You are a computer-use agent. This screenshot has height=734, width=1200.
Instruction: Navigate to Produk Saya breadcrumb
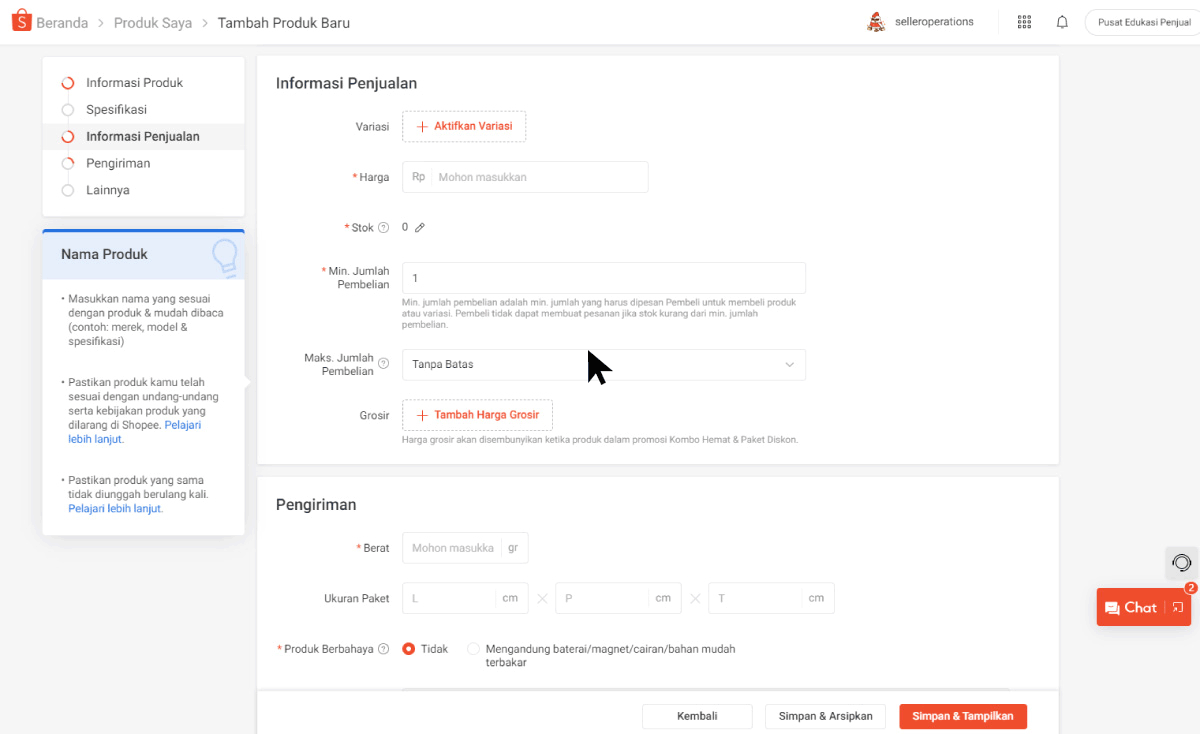(x=153, y=23)
